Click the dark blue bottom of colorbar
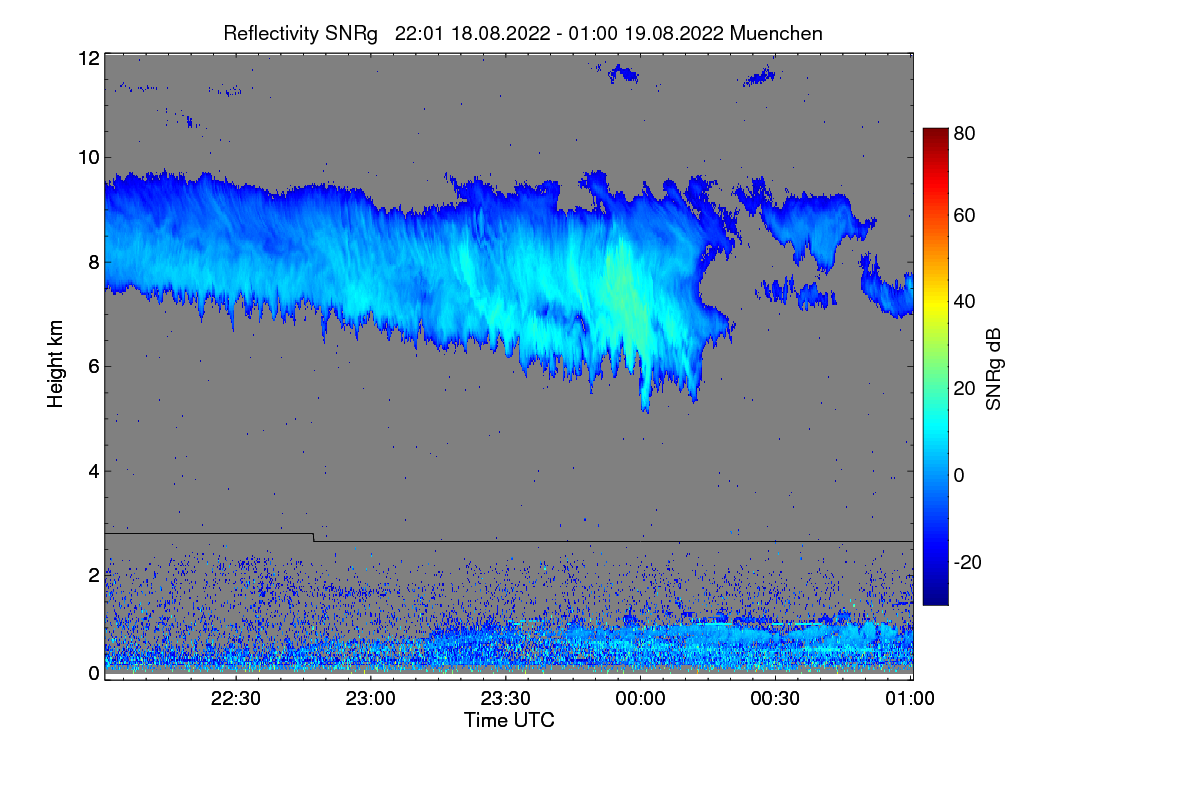 tap(934, 595)
